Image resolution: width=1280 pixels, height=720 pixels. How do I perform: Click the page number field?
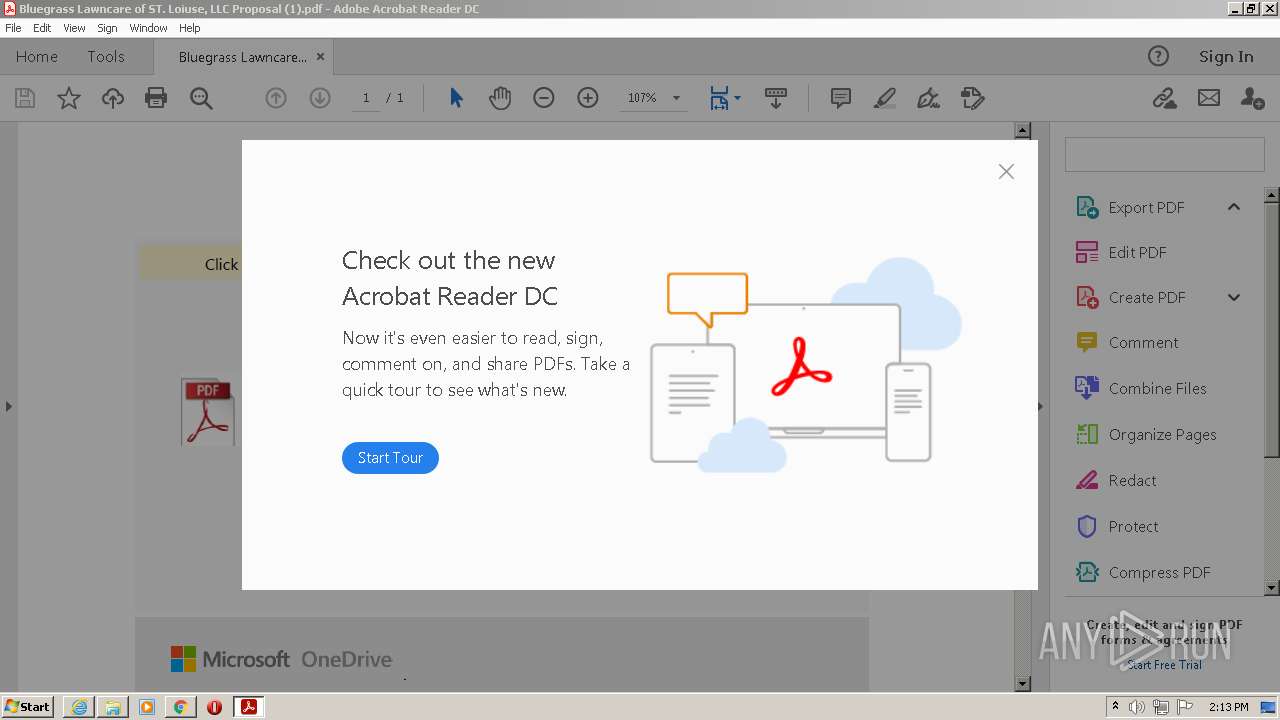[366, 98]
